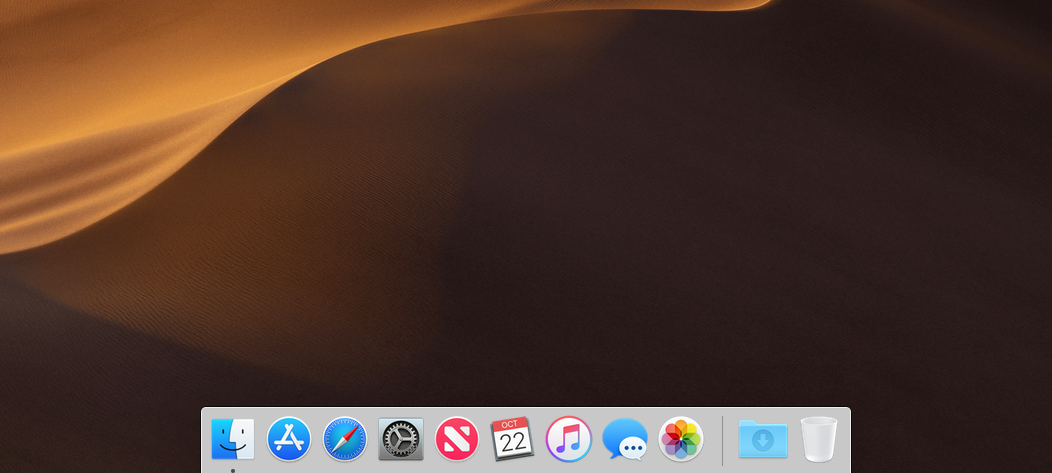Open Finder from the Dock

coord(233,439)
